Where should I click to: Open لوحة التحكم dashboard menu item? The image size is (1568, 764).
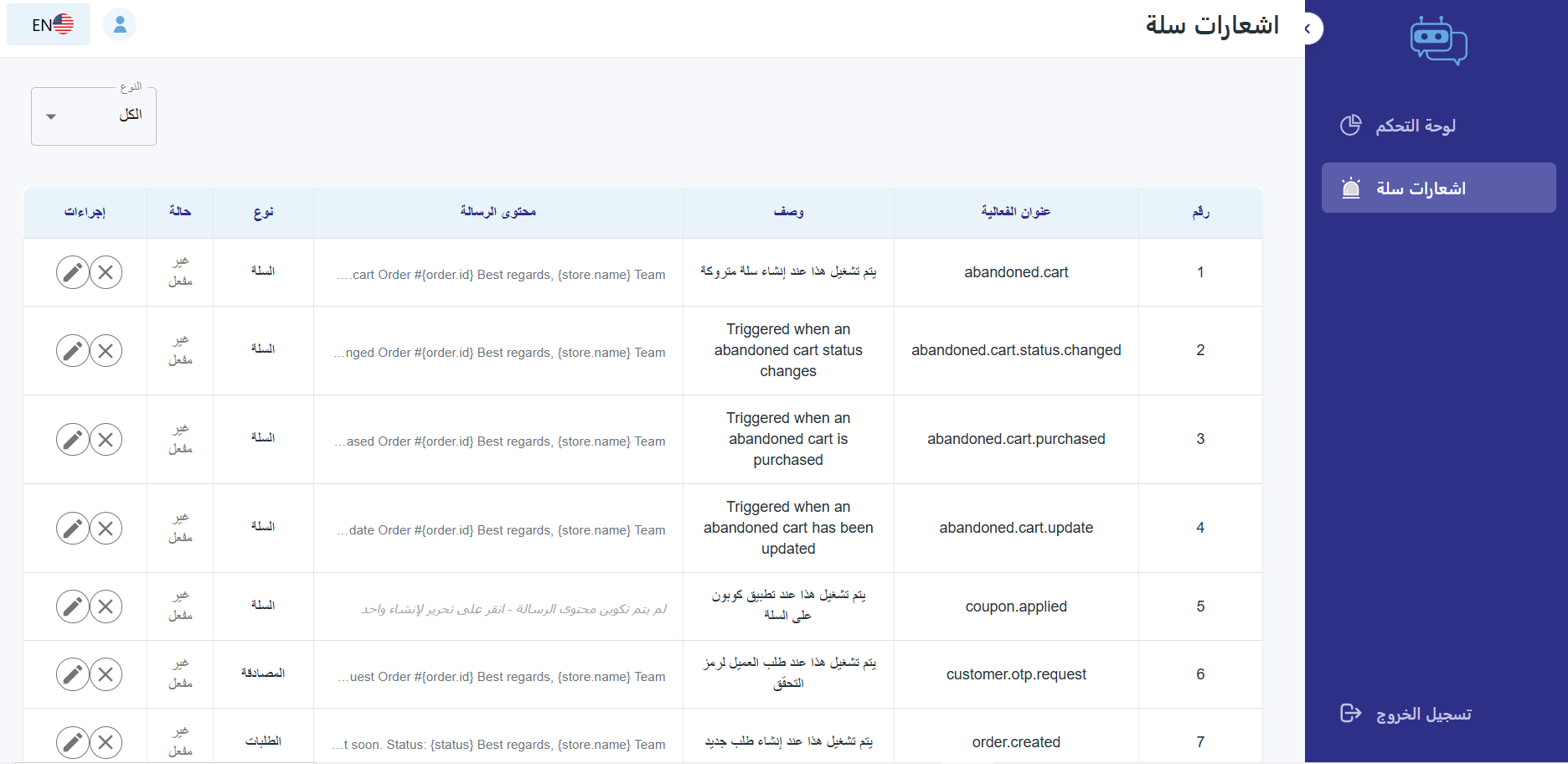1438,126
